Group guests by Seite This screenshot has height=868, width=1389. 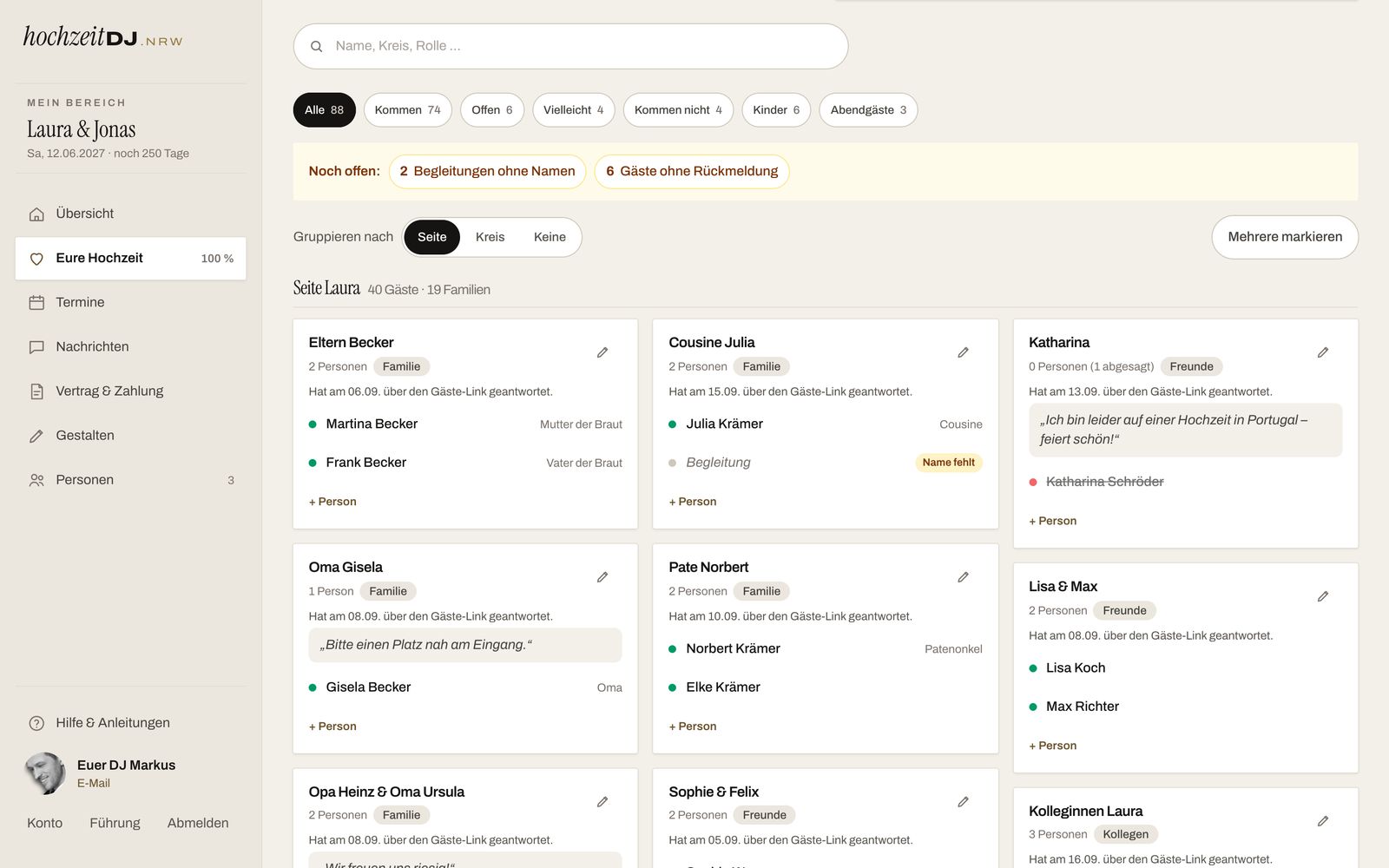tap(431, 237)
